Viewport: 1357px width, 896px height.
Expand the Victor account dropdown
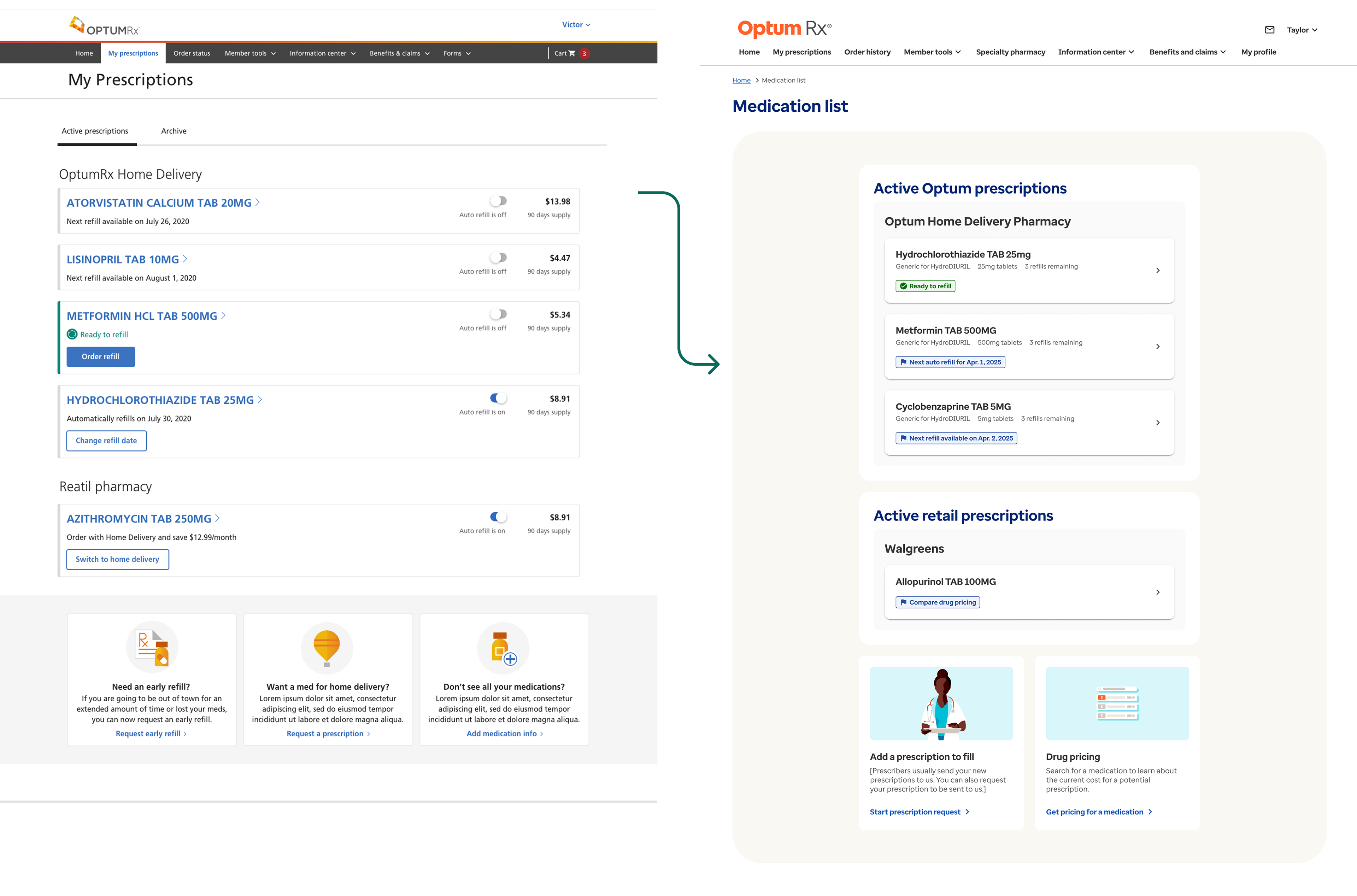tap(576, 25)
